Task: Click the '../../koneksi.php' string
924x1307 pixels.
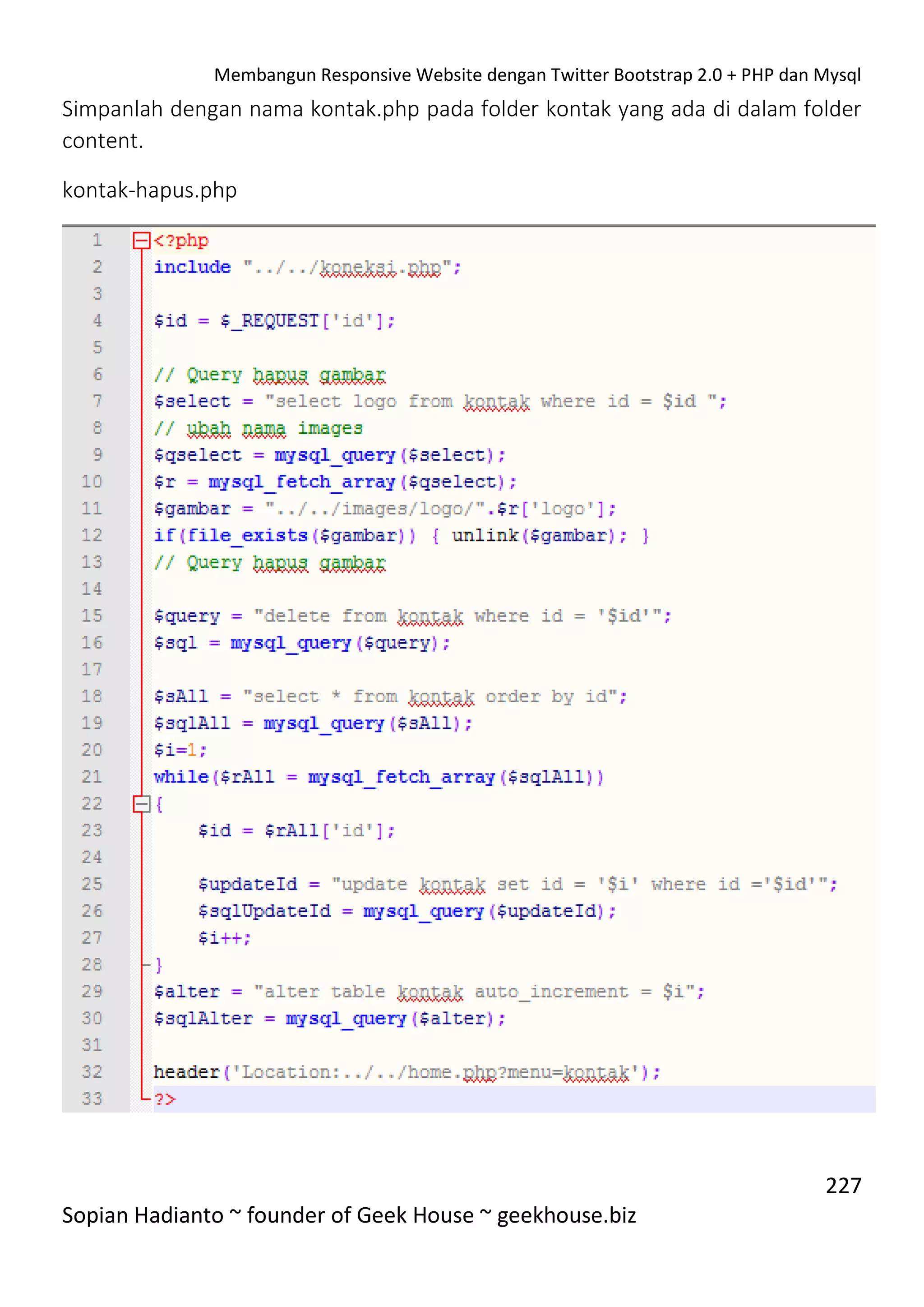Action: pos(347,268)
